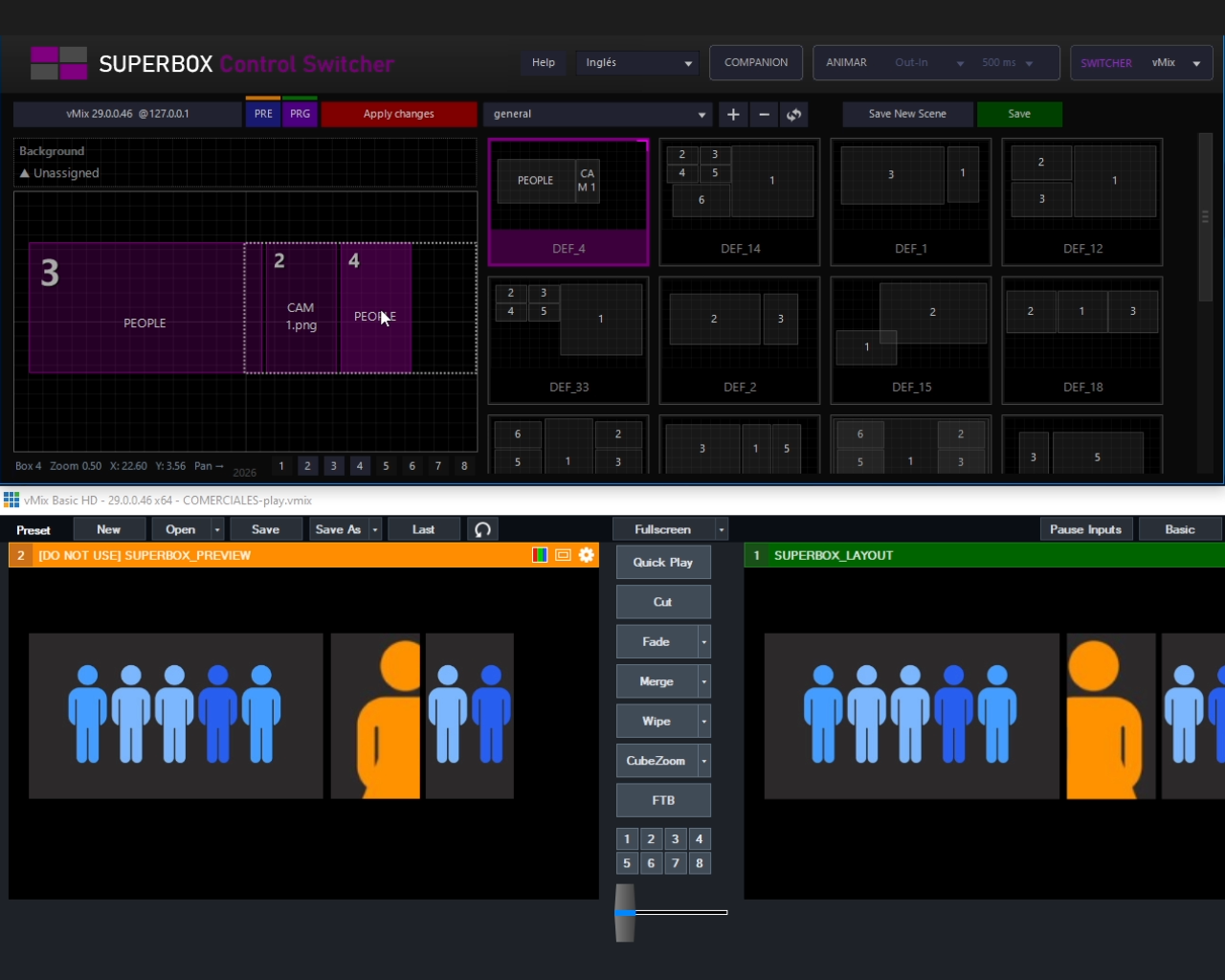Open the SUPERBOX_PREVIEW position frame icon
Image resolution: width=1225 pixels, height=980 pixels.
click(x=563, y=555)
